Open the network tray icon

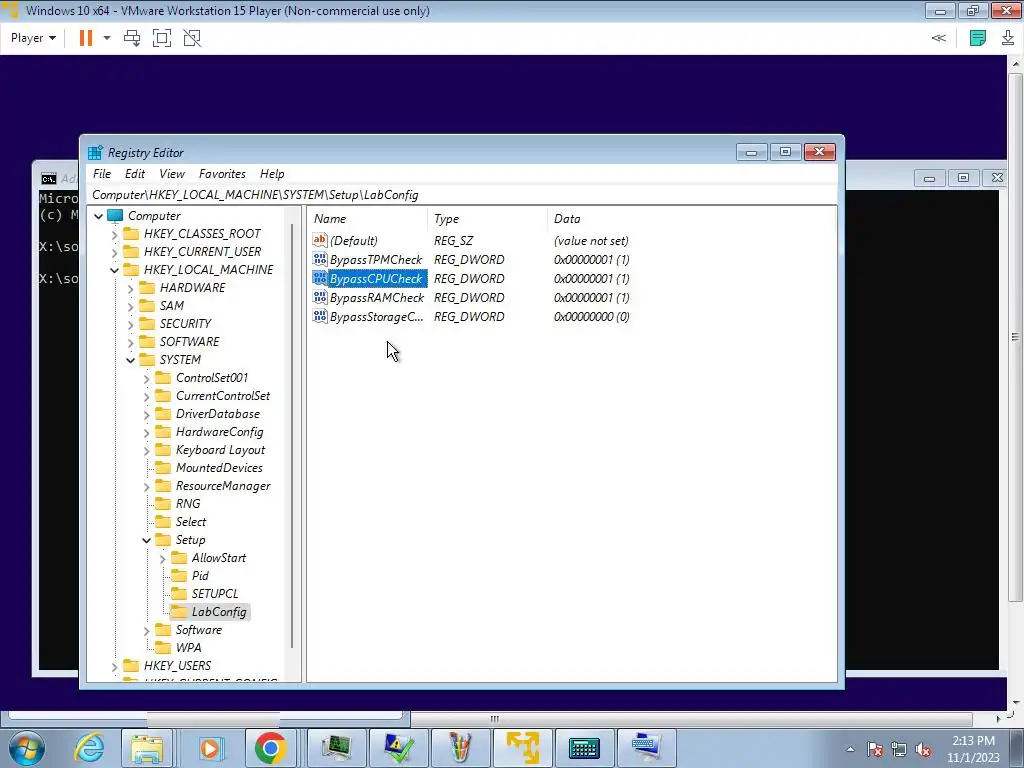pyautogui.click(x=899, y=750)
